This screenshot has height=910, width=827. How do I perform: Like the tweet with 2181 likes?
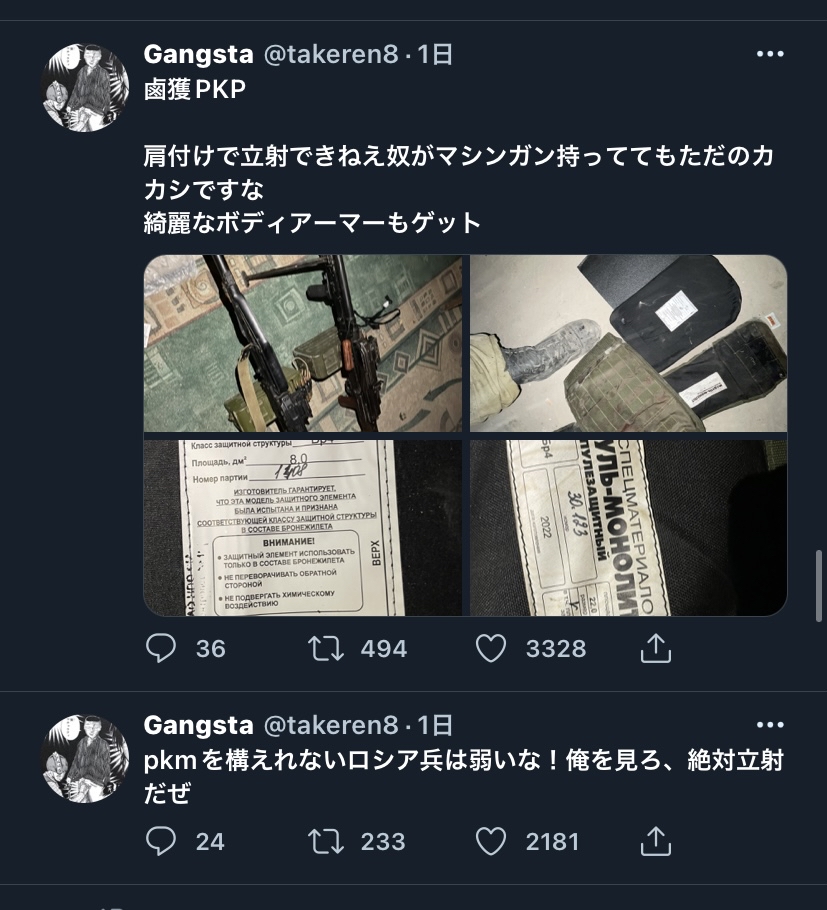click(491, 842)
